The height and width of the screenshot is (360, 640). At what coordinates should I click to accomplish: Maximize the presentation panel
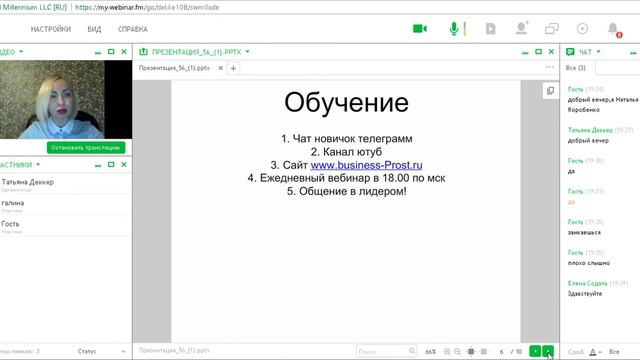[538, 52]
